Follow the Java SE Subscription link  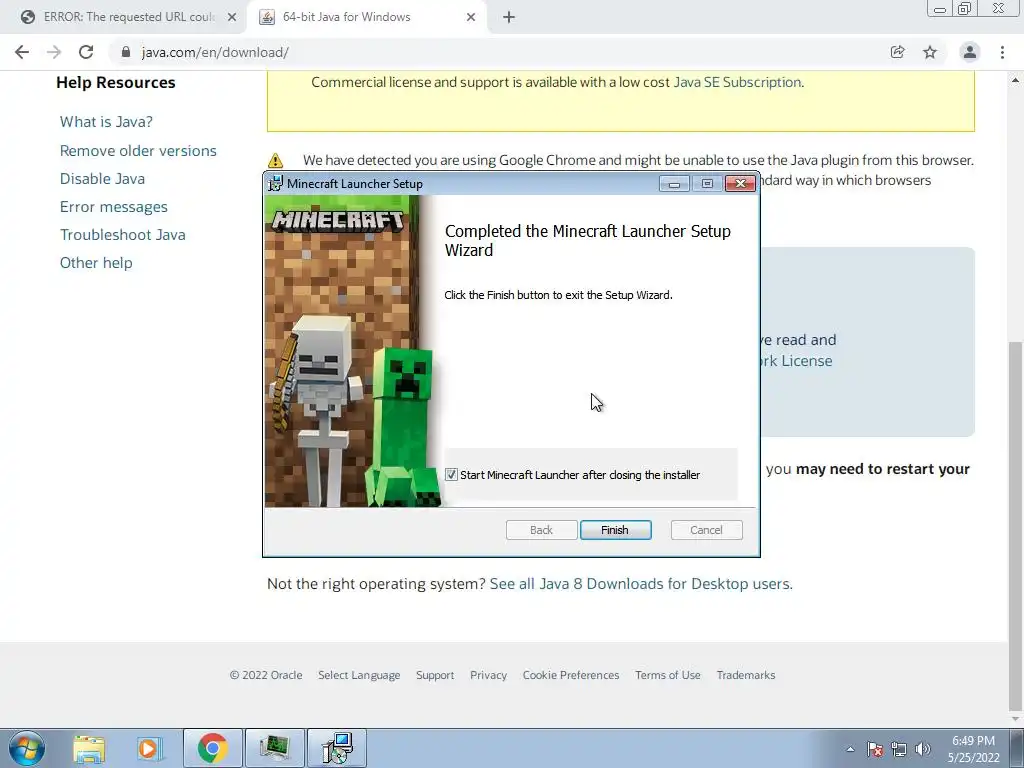[x=737, y=82]
